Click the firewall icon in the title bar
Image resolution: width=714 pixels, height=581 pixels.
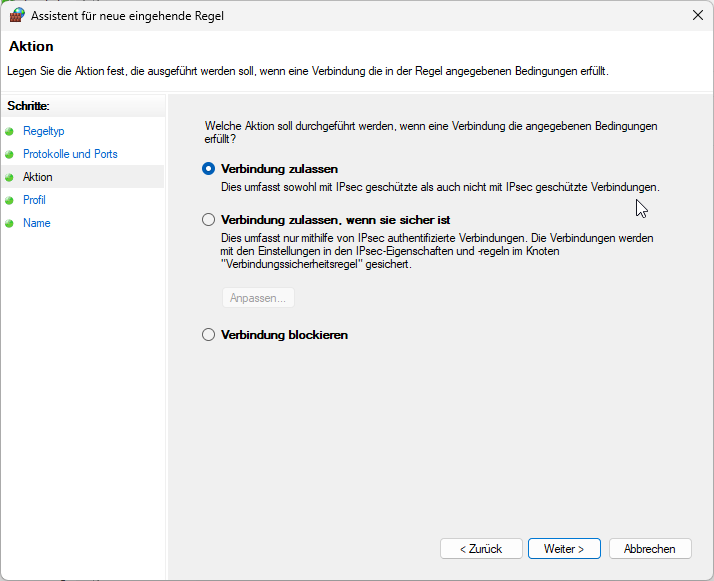pyautogui.click(x=16, y=15)
